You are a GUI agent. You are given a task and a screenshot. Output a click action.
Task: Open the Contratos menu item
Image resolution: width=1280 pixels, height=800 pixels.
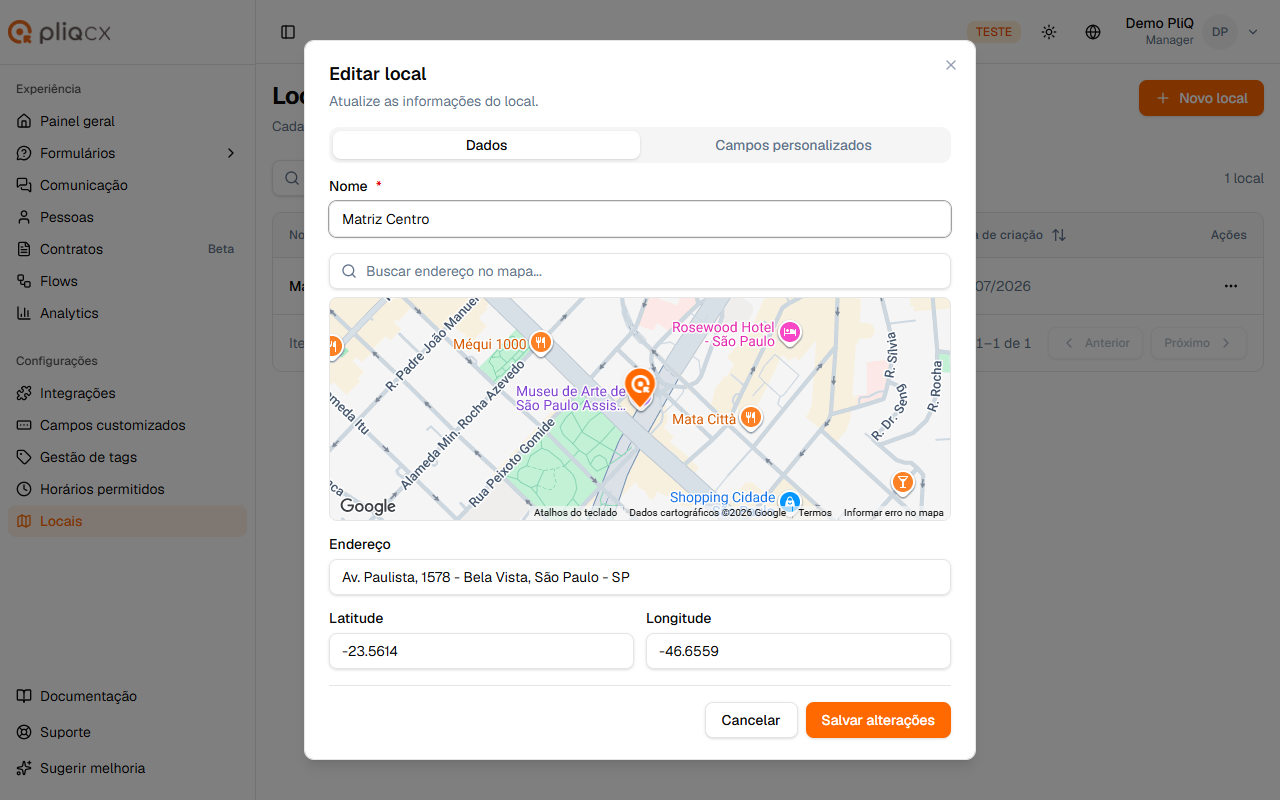click(x=127, y=249)
